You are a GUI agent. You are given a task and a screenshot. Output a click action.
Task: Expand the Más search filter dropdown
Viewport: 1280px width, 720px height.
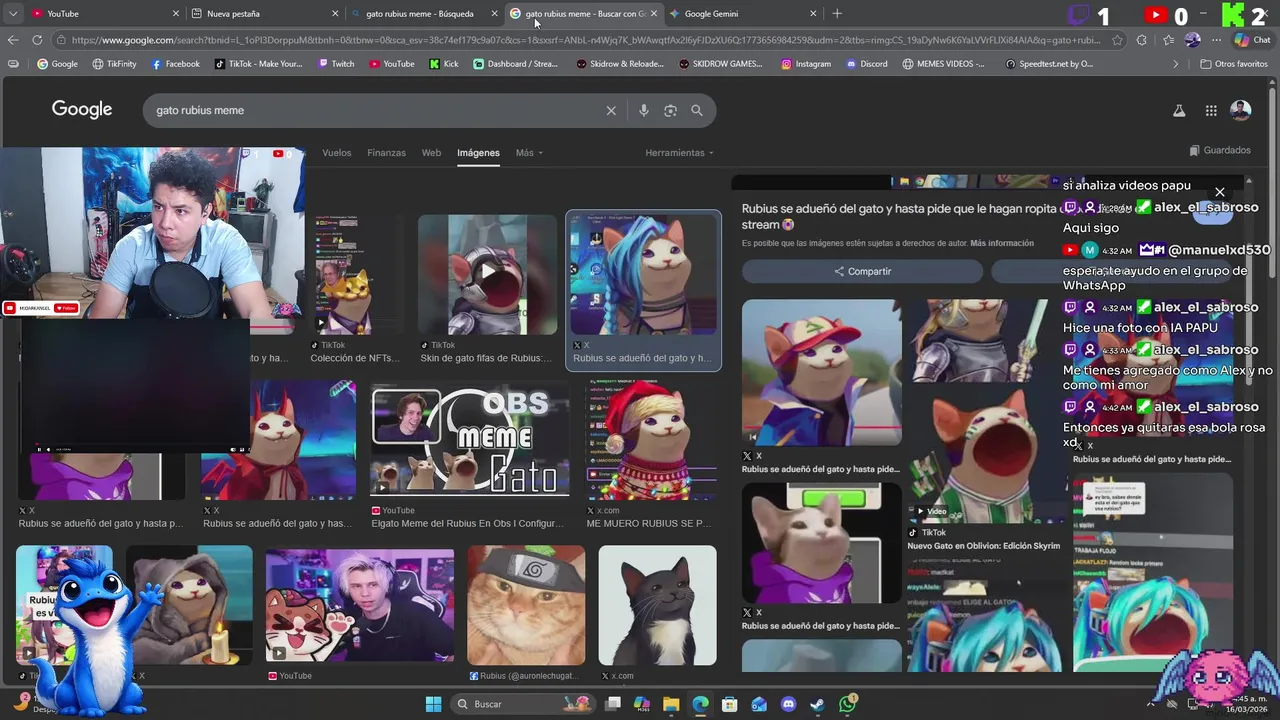[529, 153]
